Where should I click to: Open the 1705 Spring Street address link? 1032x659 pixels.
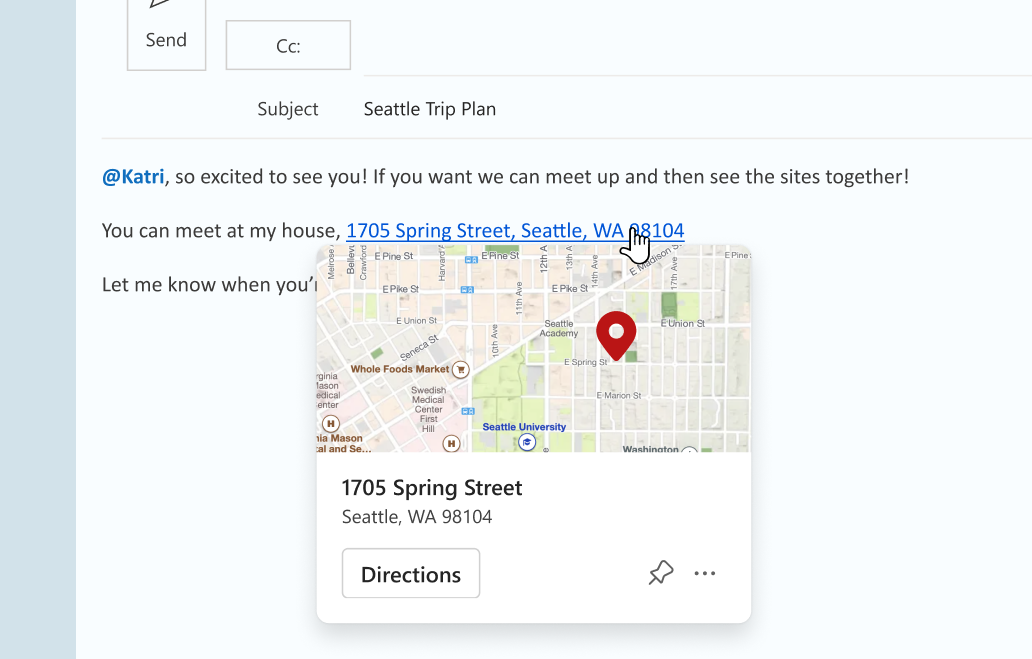[x=515, y=230]
